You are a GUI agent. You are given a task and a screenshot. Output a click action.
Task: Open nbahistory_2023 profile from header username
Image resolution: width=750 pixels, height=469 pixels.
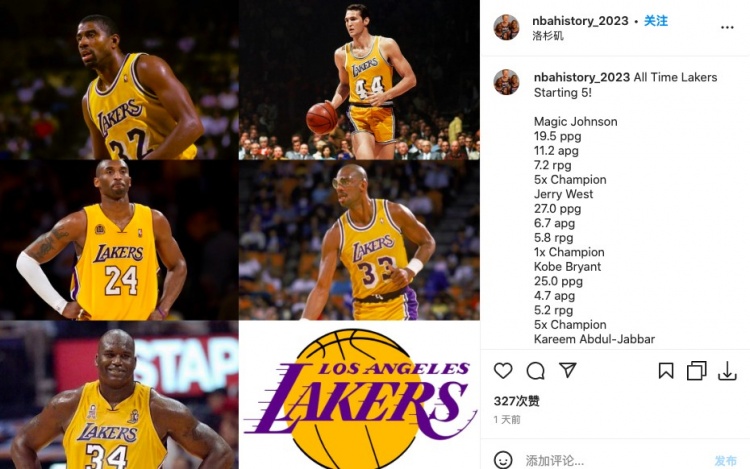click(580, 21)
